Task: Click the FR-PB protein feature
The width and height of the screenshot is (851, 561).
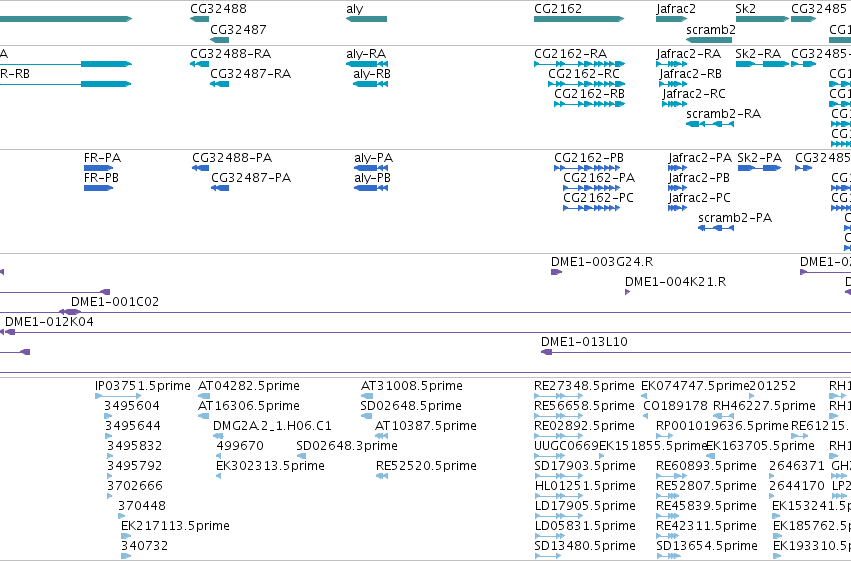Action: coord(98,188)
